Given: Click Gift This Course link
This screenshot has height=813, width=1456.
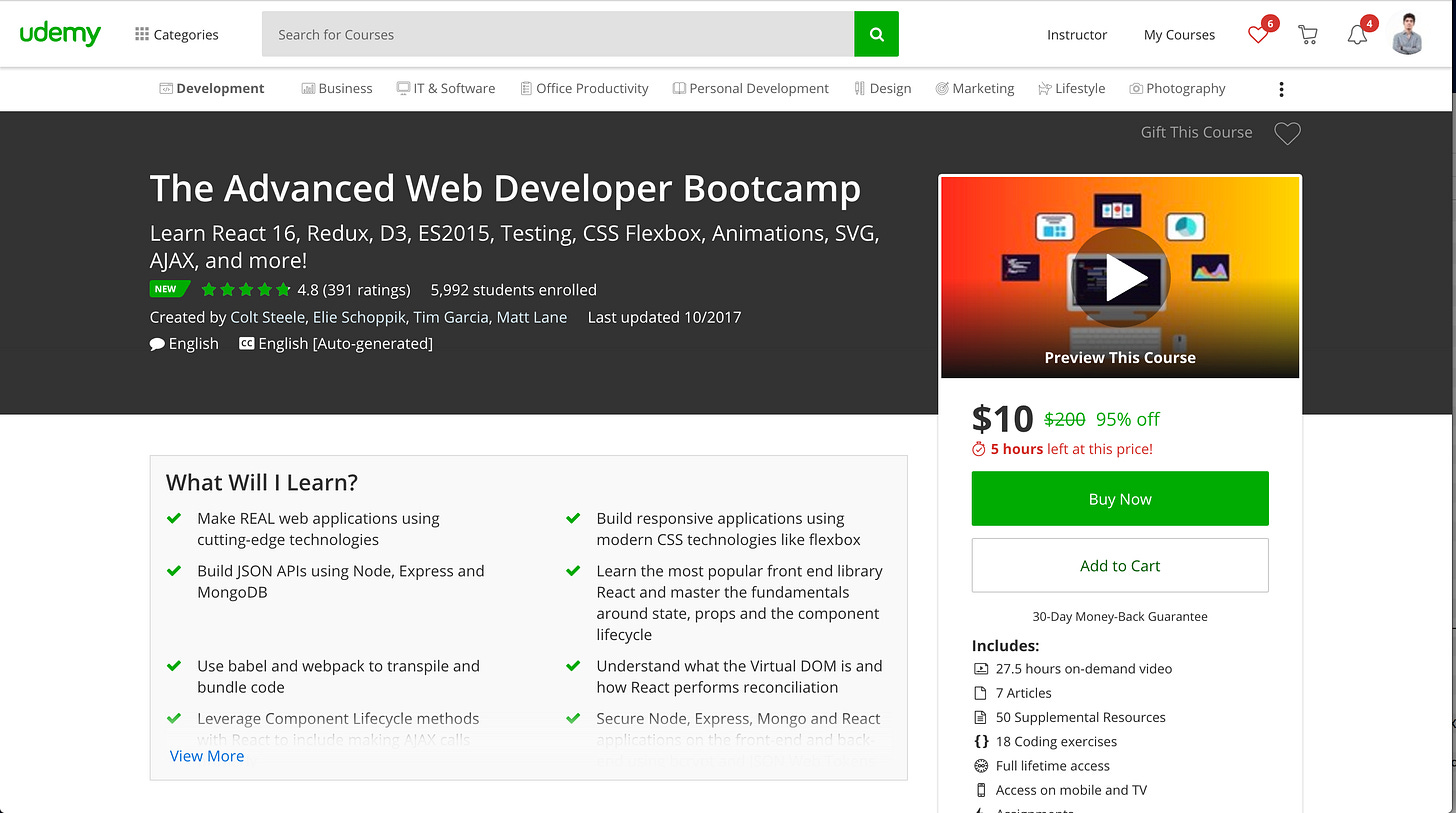Looking at the screenshot, I should (x=1196, y=132).
